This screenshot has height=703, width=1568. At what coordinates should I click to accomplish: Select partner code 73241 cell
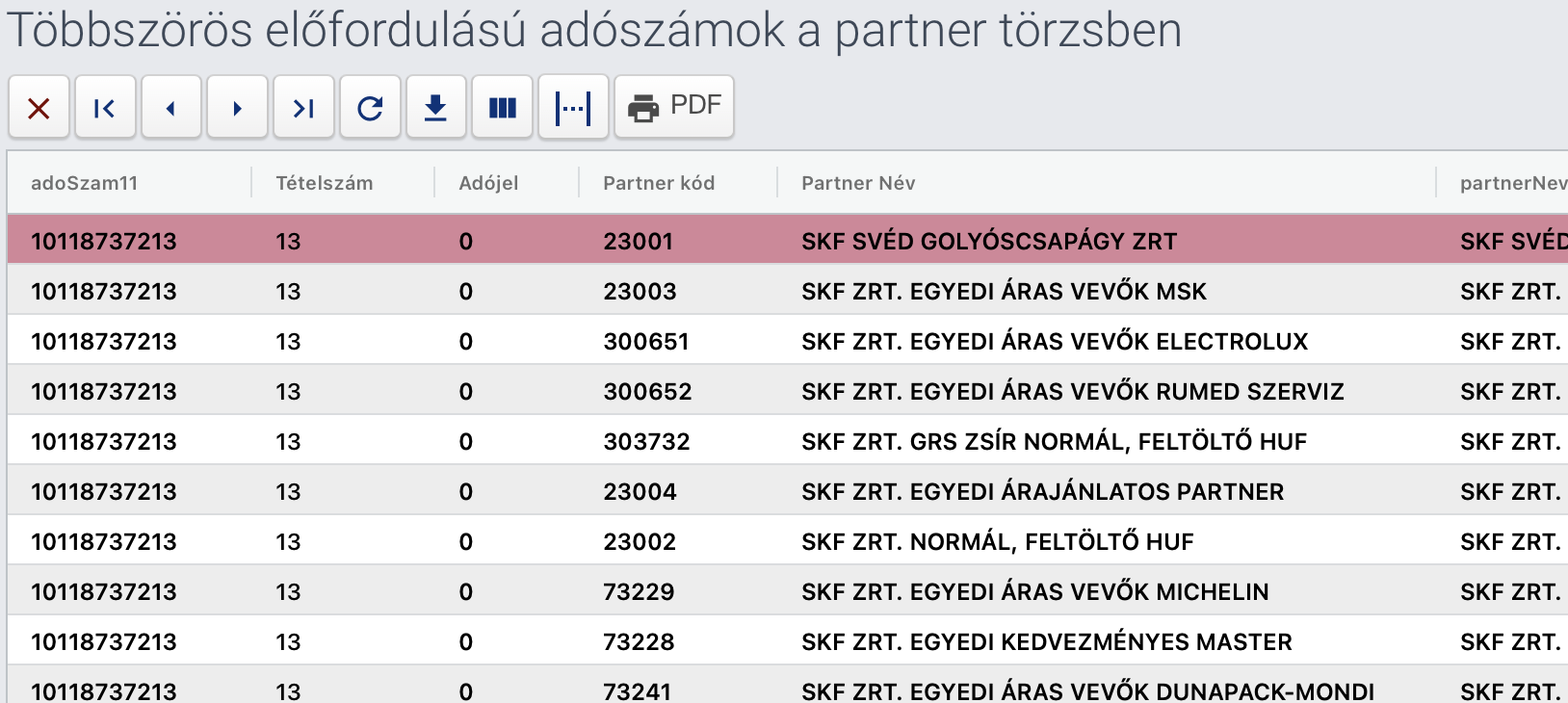coord(637,691)
